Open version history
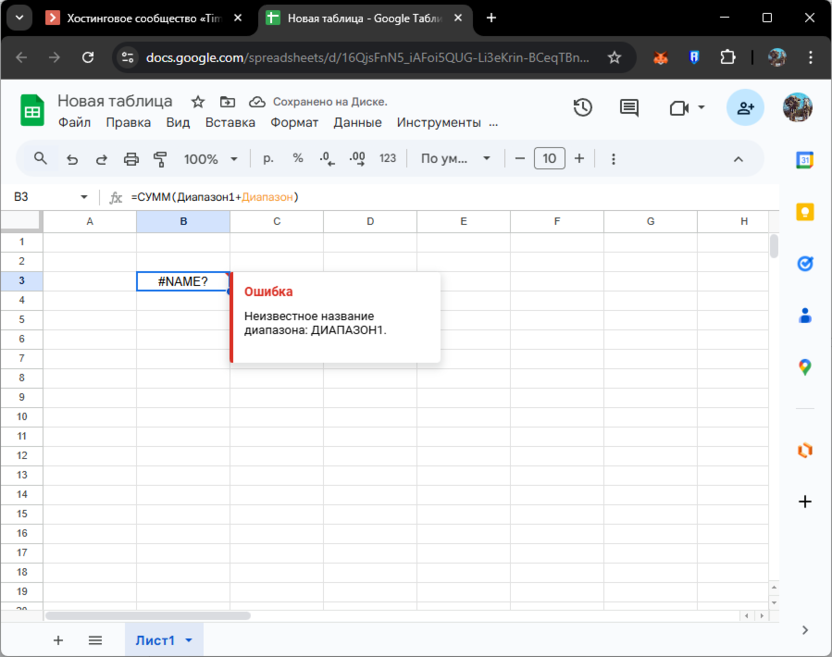Image resolution: width=832 pixels, height=657 pixels. (x=583, y=107)
